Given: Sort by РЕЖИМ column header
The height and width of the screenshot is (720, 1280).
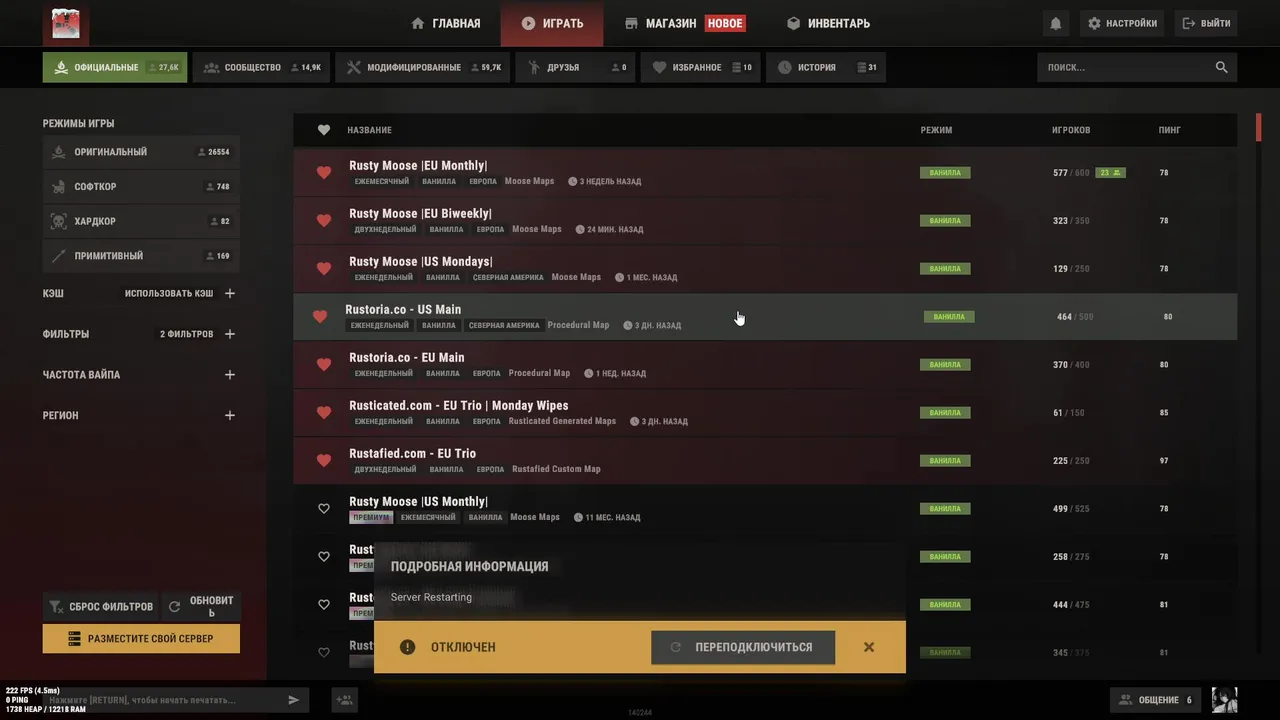Looking at the screenshot, I should (x=936, y=130).
